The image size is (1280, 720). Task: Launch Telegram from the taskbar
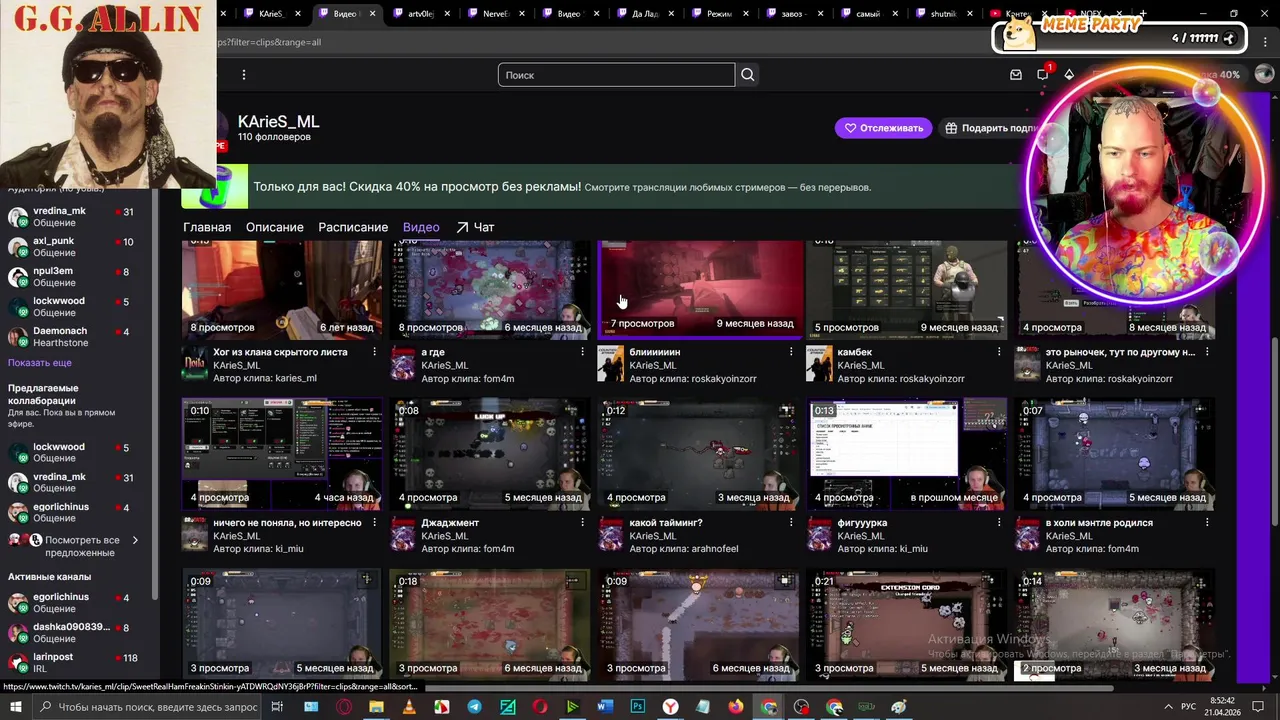(x=474, y=707)
